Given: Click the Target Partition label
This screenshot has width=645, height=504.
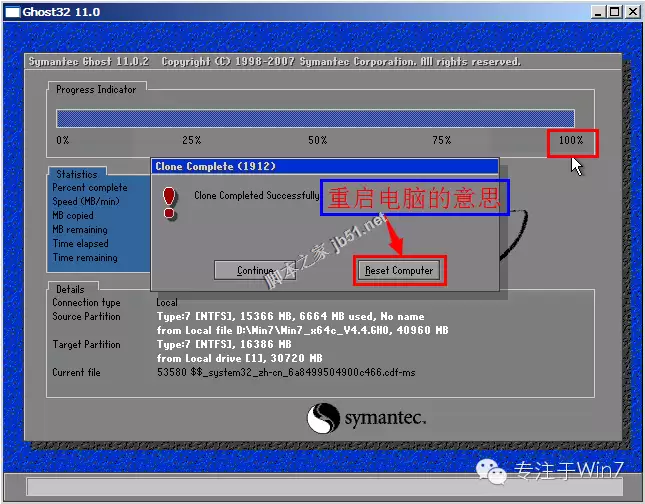Looking at the screenshot, I should pos(86,344).
